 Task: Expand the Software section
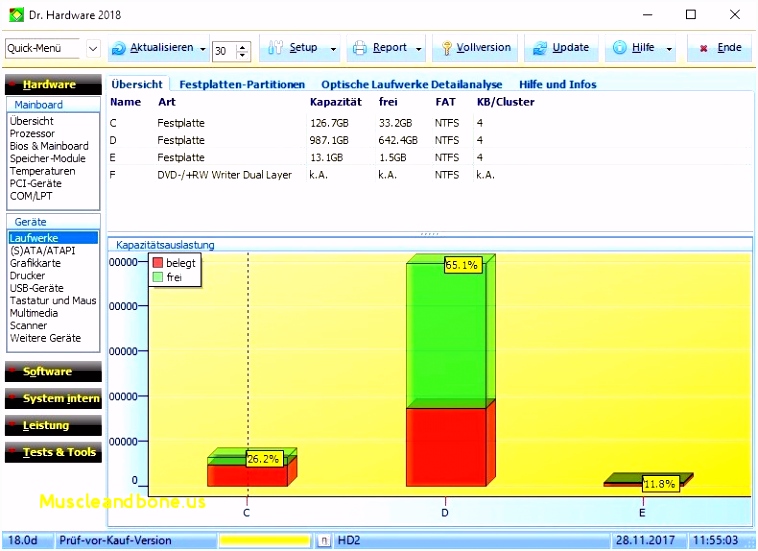(x=53, y=372)
